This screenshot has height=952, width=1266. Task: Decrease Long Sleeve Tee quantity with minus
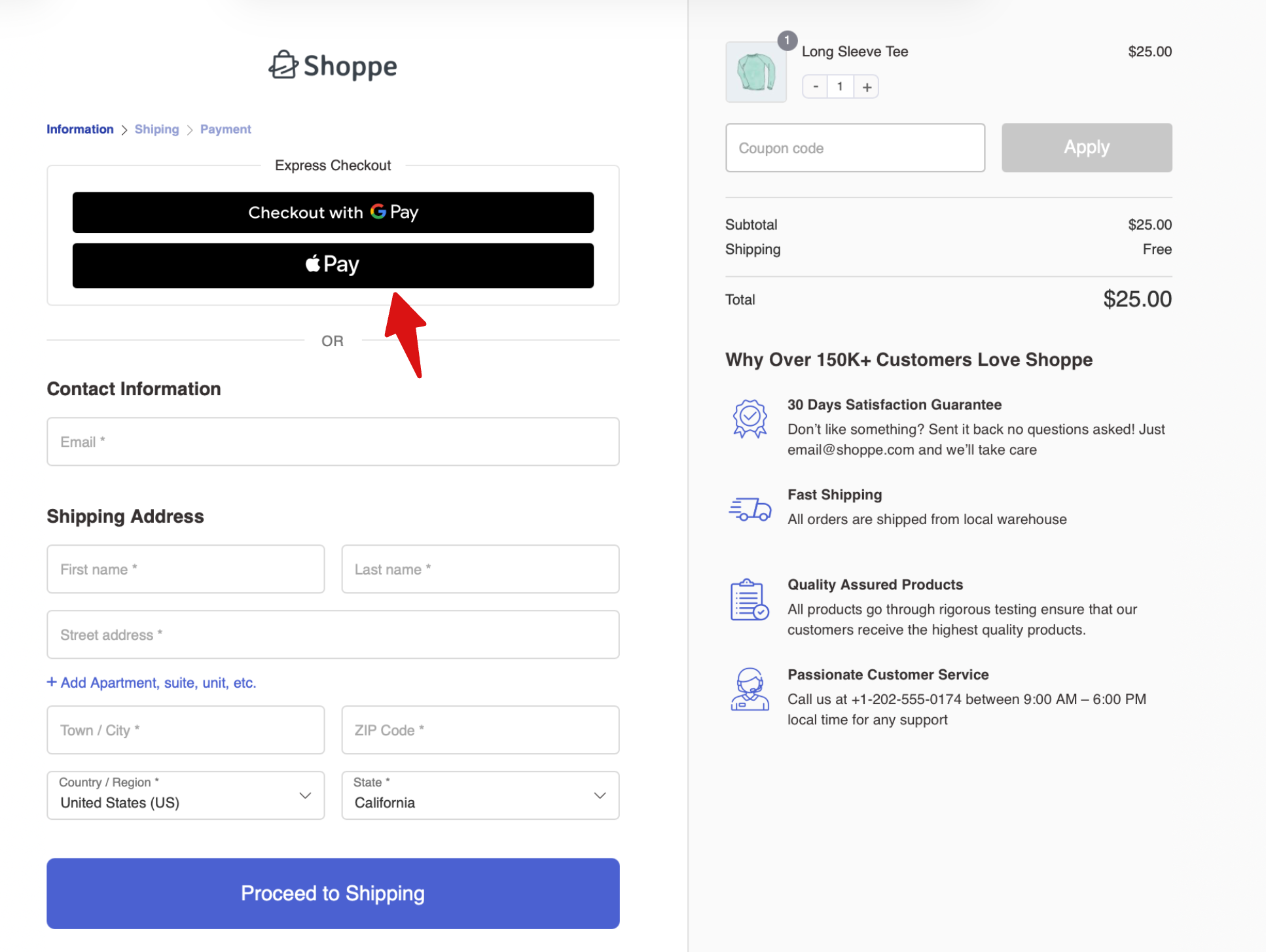click(816, 86)
